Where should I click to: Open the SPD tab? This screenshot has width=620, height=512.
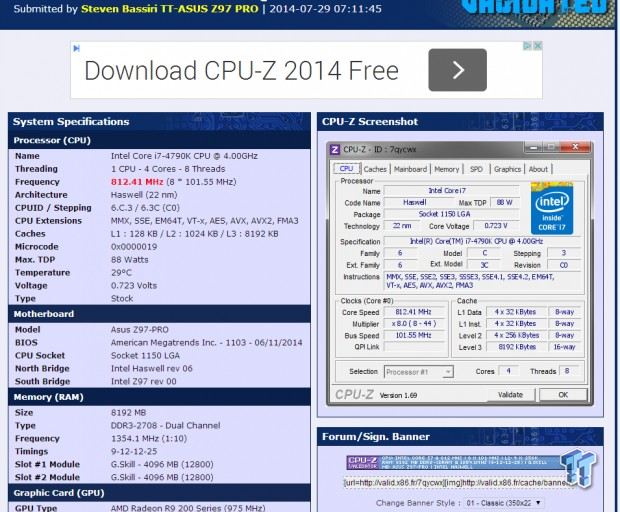(x=476, y=169)
